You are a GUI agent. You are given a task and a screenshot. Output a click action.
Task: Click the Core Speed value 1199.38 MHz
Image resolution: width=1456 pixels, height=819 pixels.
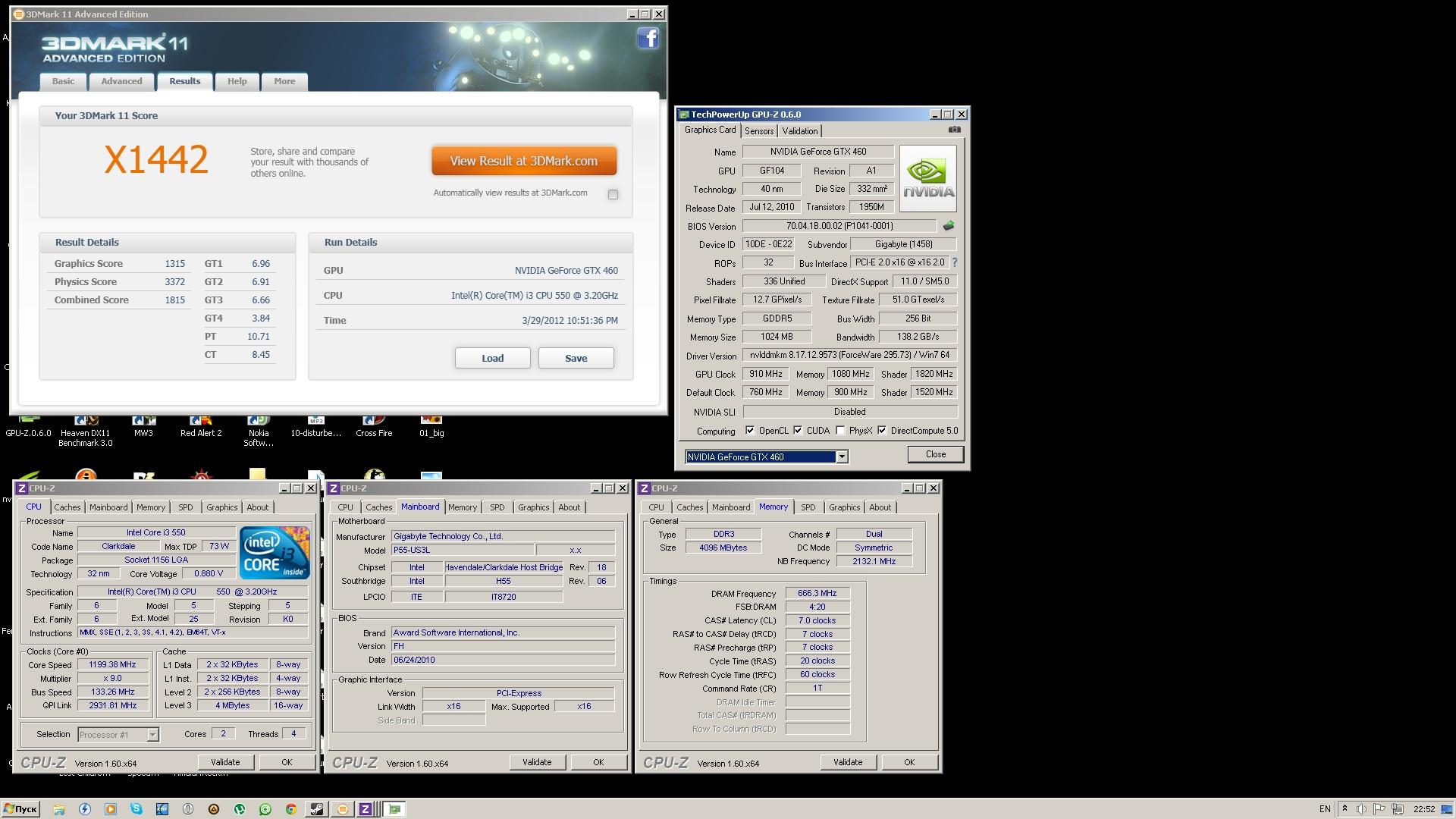pos(113,664)
